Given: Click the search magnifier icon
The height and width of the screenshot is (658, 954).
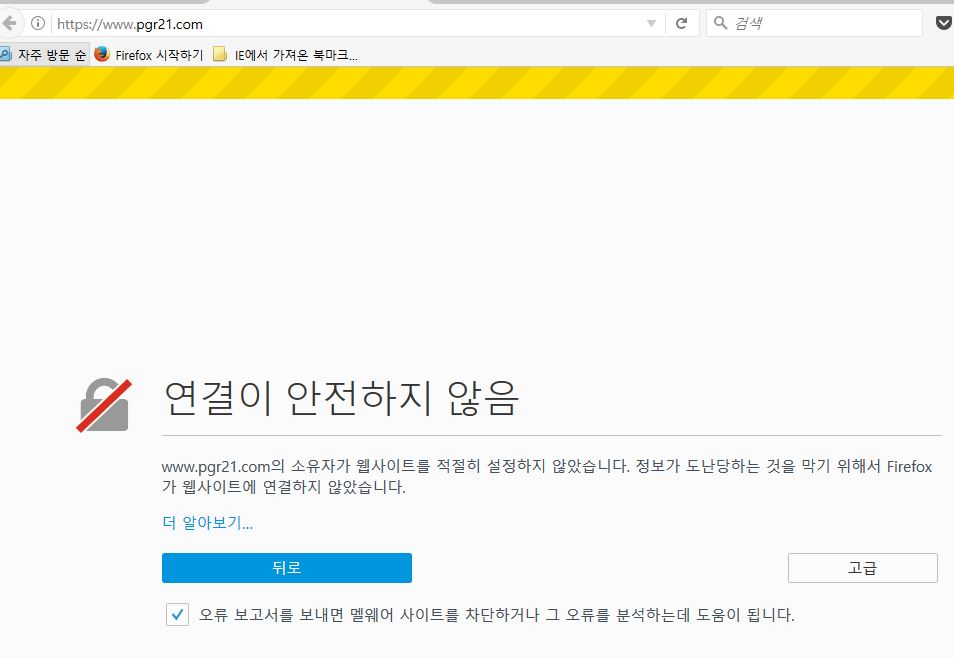Looking at the screenshot, I should click(720, 23).
